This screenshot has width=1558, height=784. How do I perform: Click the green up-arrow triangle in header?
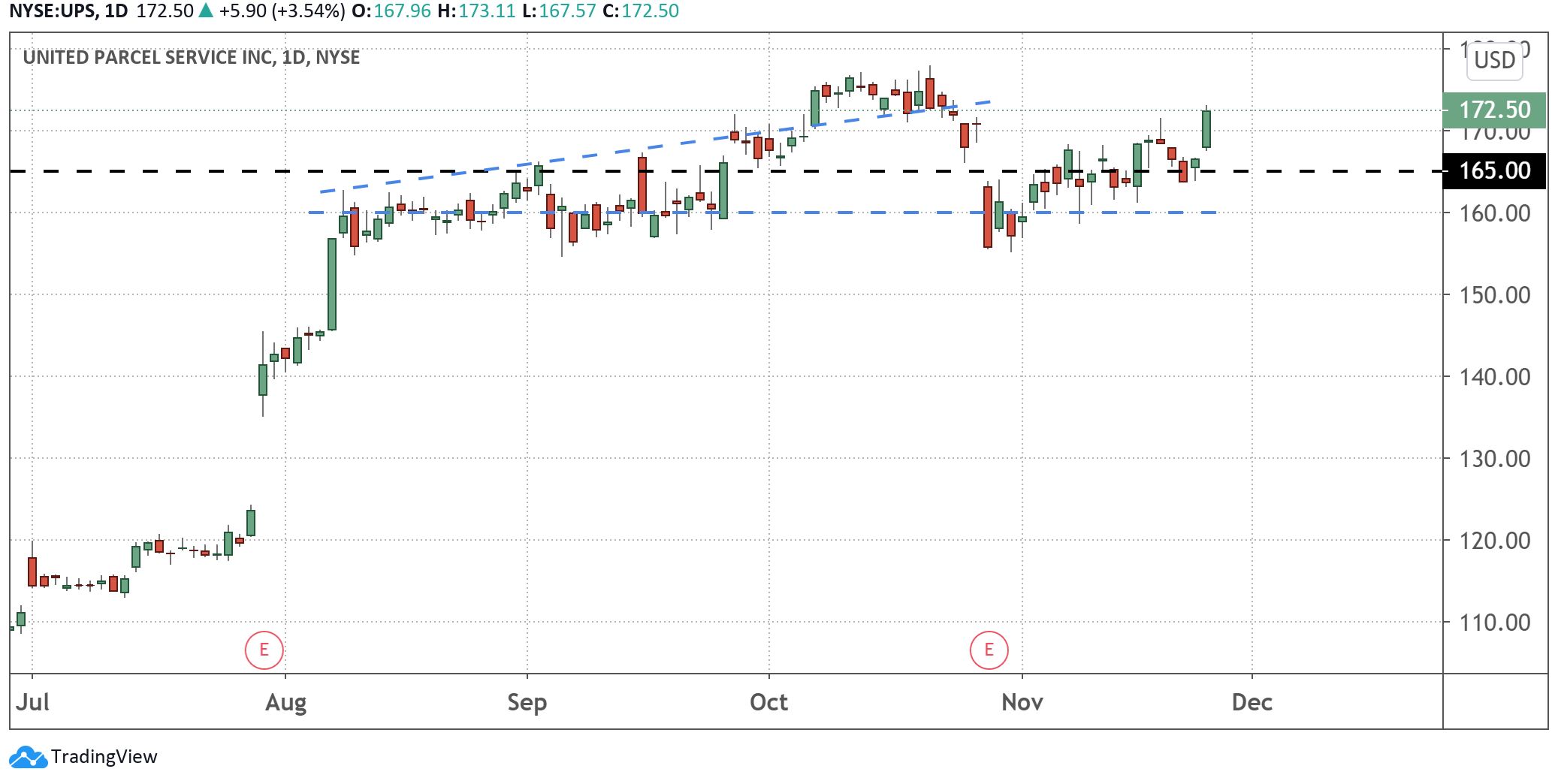(x=206, y=11)
